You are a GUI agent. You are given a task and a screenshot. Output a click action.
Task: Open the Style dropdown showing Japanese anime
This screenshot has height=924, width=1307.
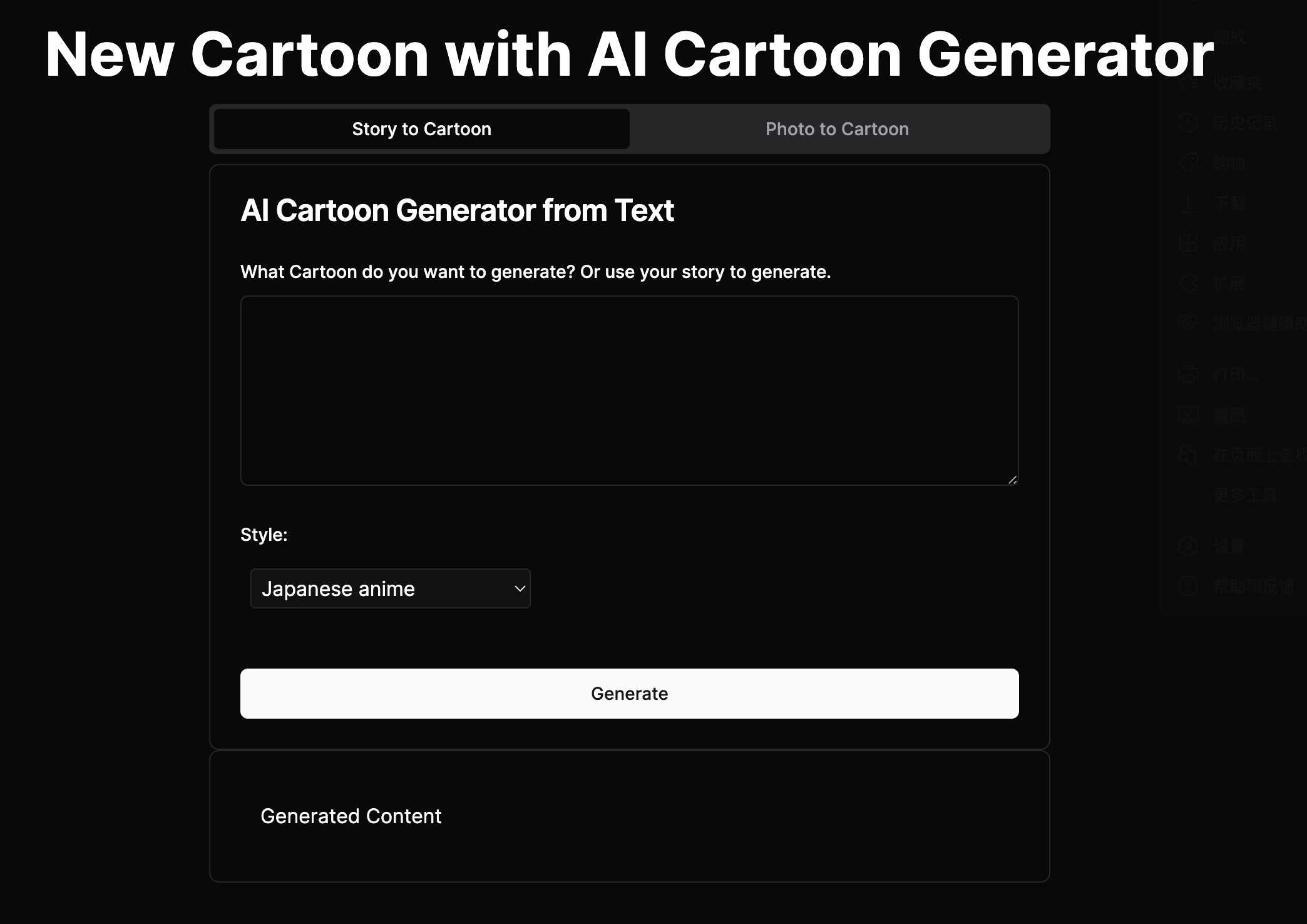(390, 588)
